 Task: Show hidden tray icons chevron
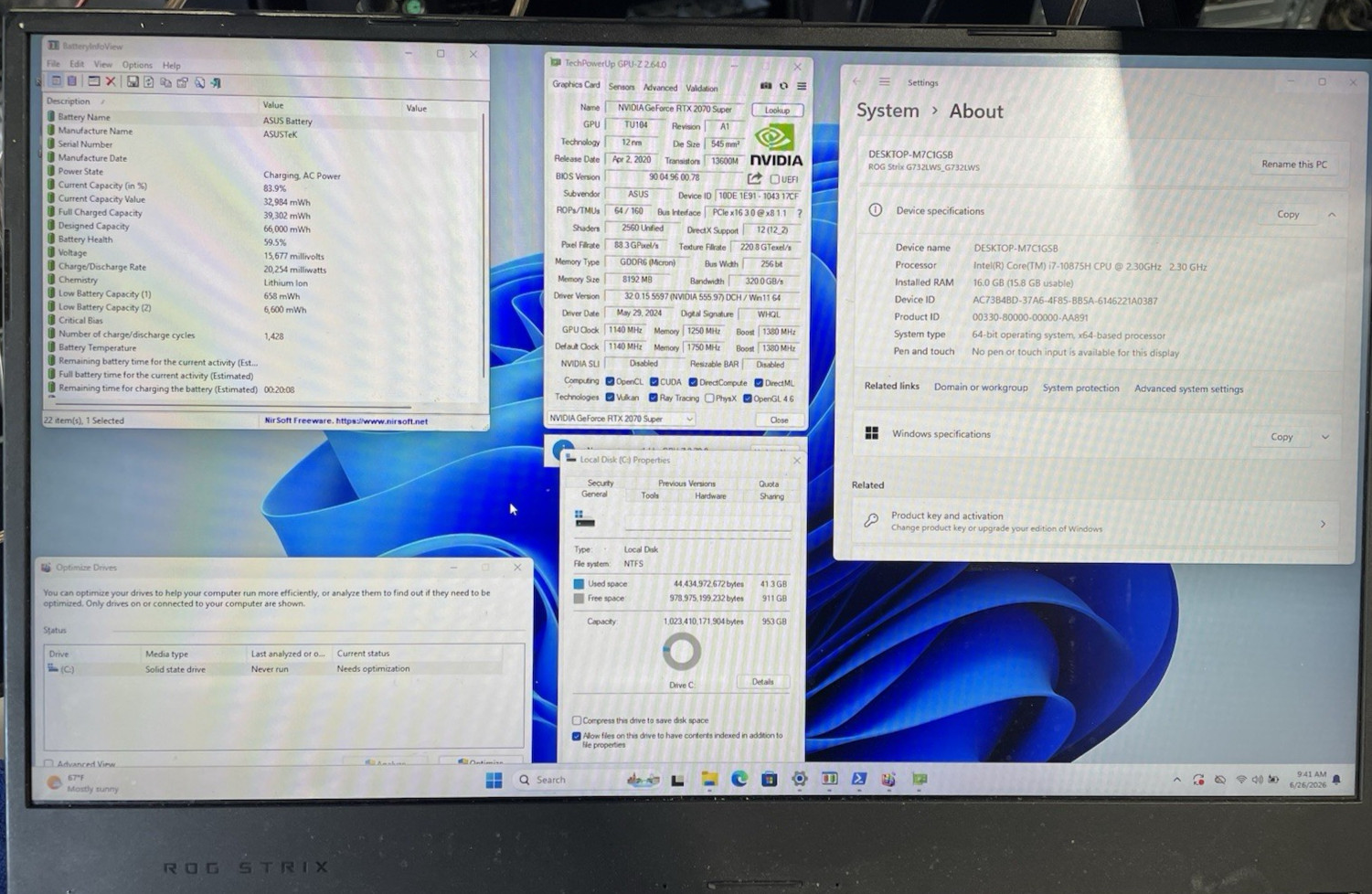1176,780
